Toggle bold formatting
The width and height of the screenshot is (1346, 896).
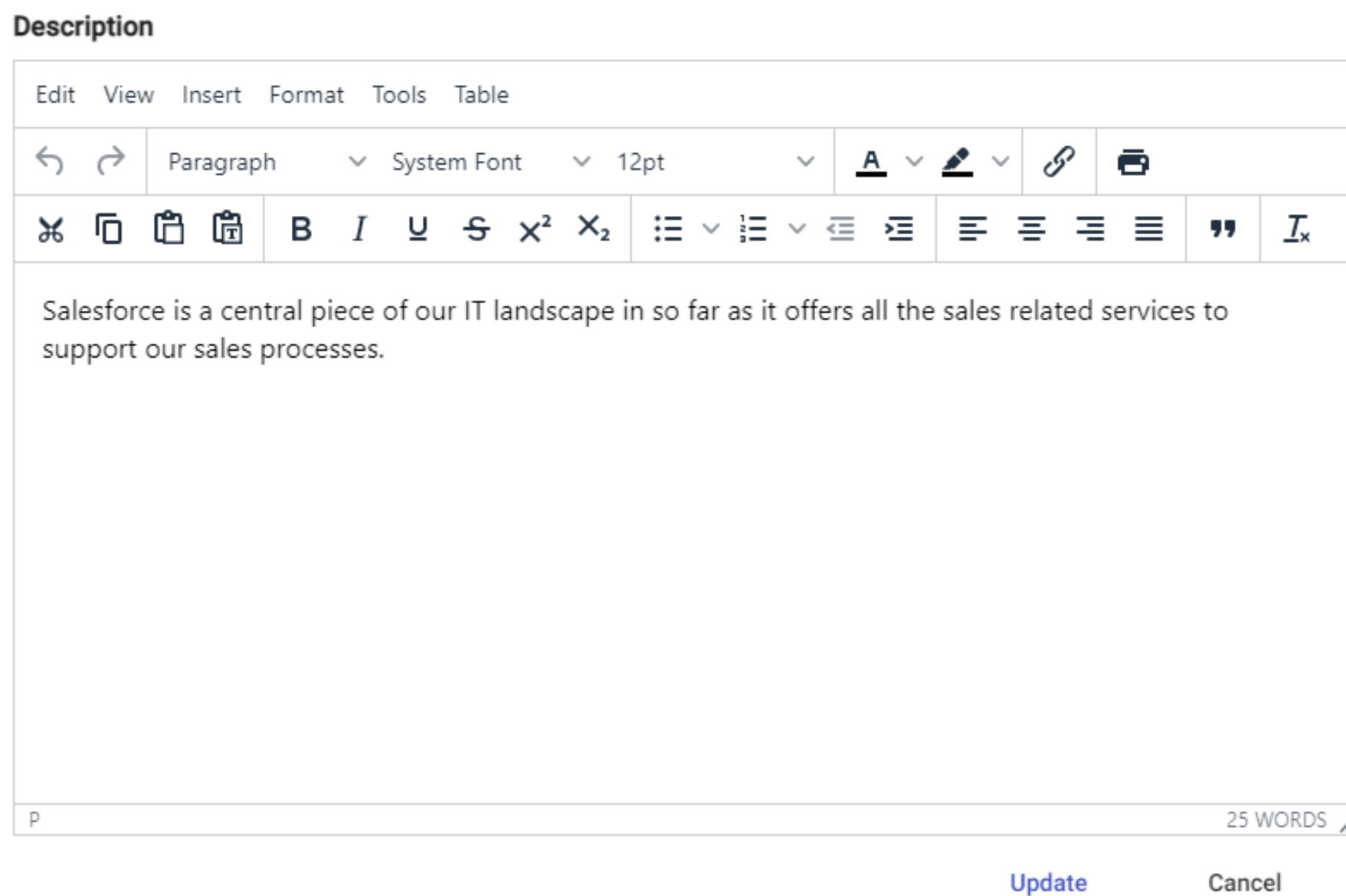[x=301, y=229]
